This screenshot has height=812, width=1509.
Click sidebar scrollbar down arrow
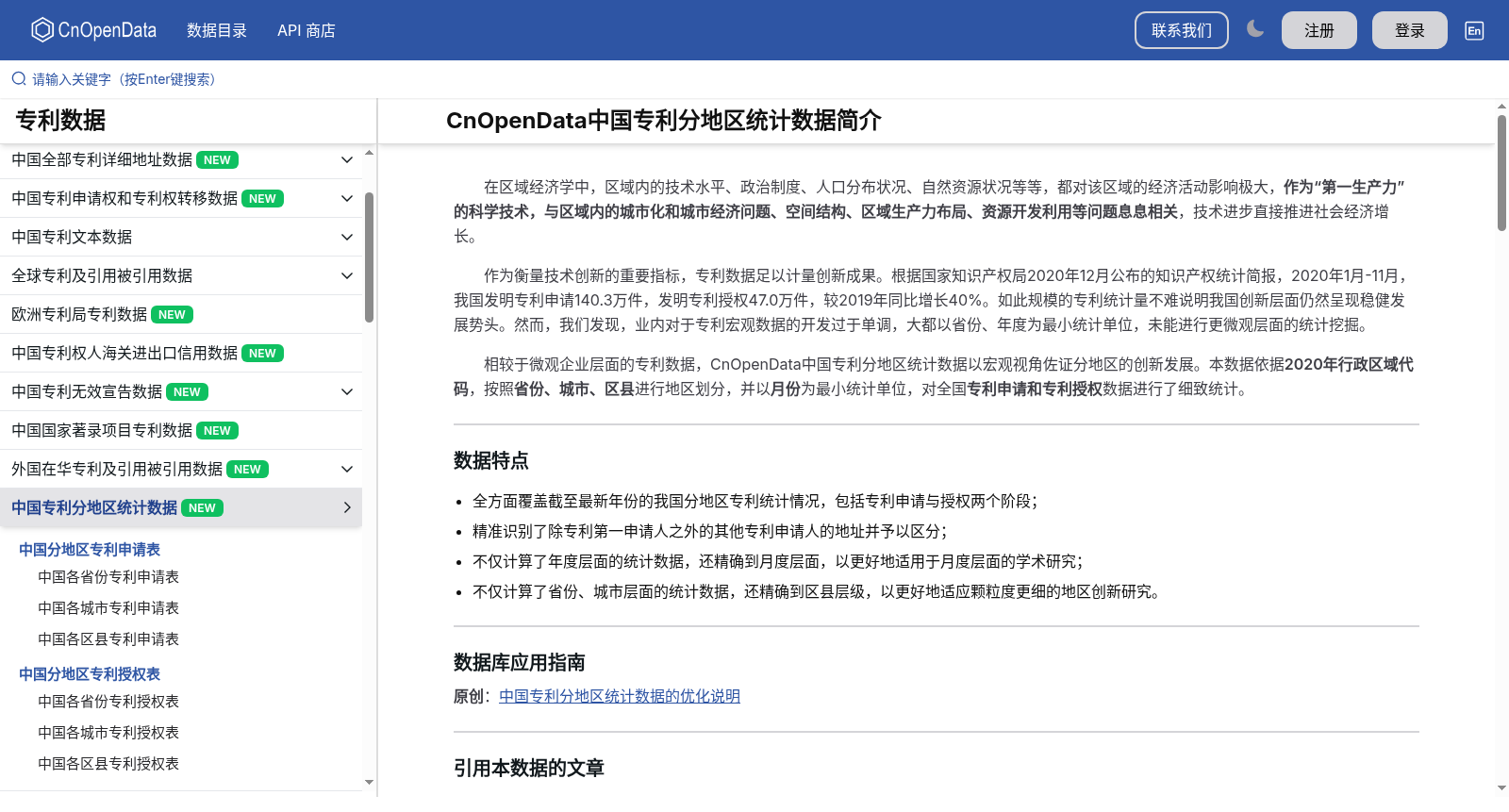coord(369,782)
